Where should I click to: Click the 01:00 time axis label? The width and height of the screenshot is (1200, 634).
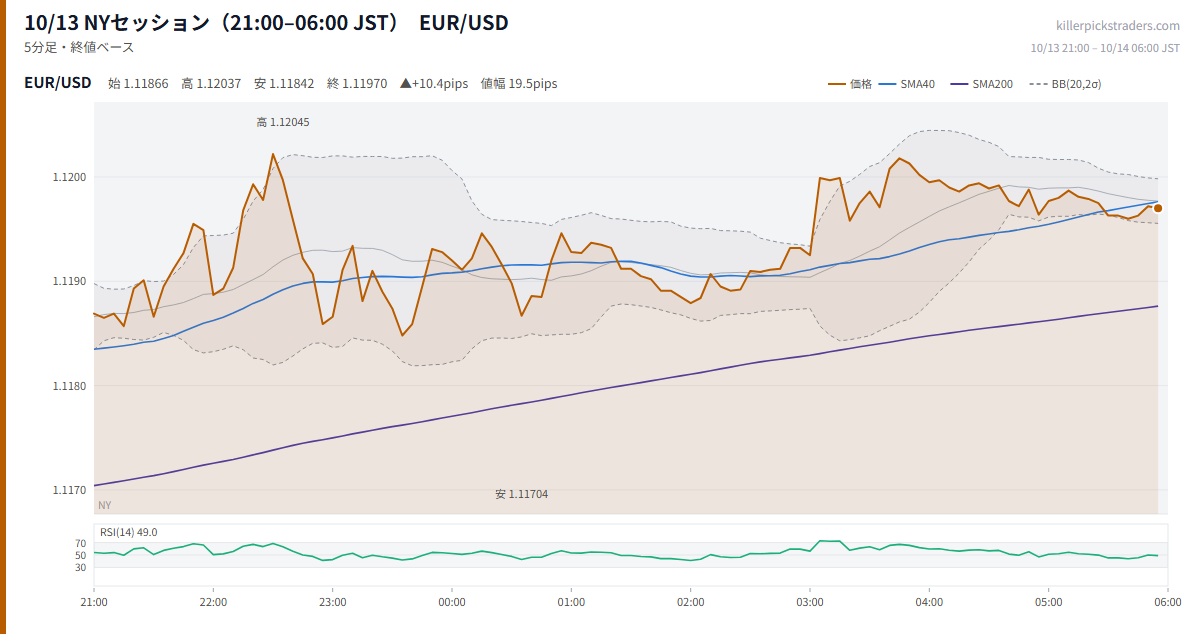pos(571,602)
